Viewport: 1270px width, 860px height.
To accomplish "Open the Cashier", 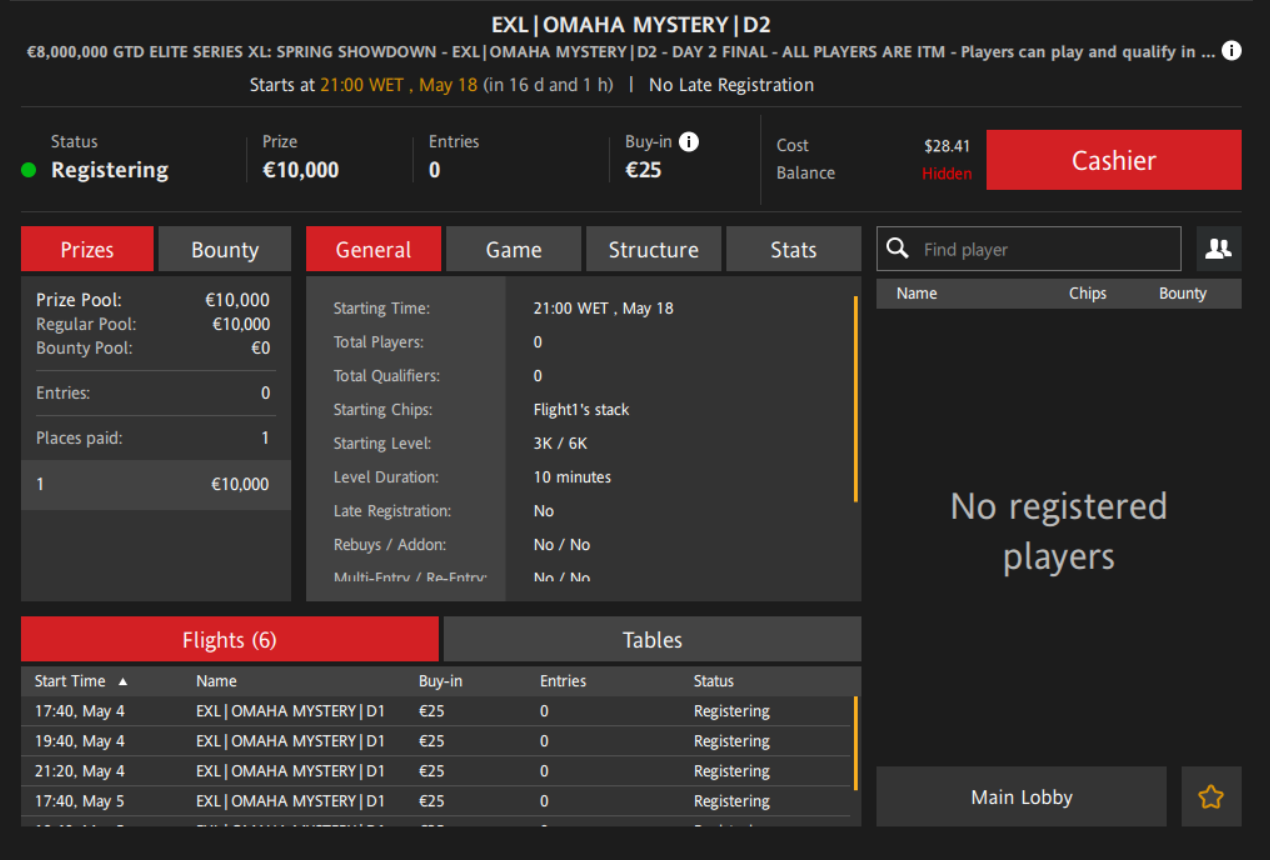I will [x=1113, y=160].
